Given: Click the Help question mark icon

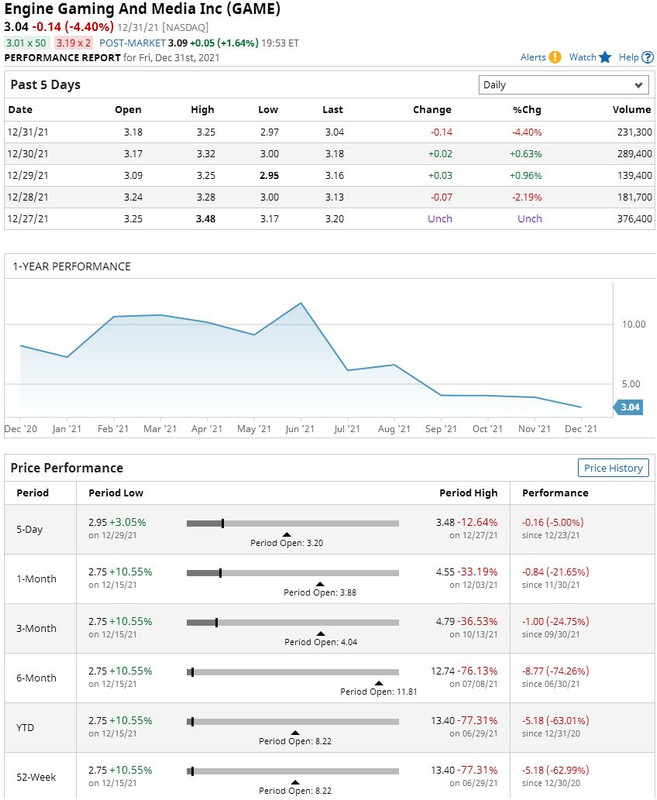Looking at the screenshot, I should tap(648, 57).
